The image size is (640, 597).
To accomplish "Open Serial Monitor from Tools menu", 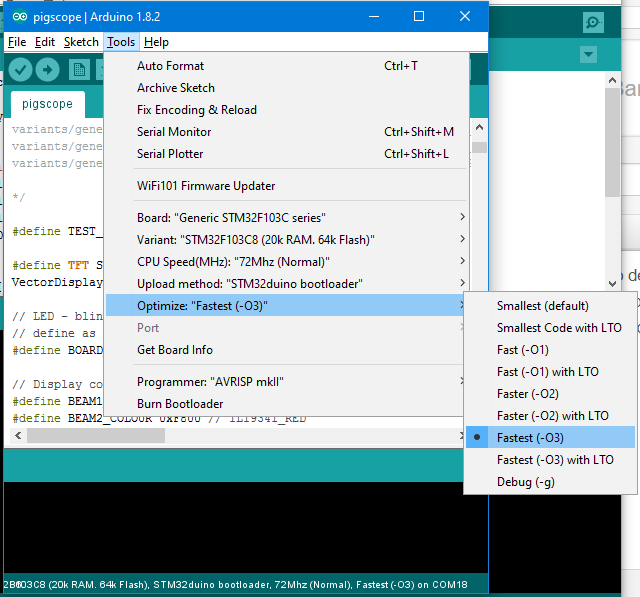I will click(286, 132).
